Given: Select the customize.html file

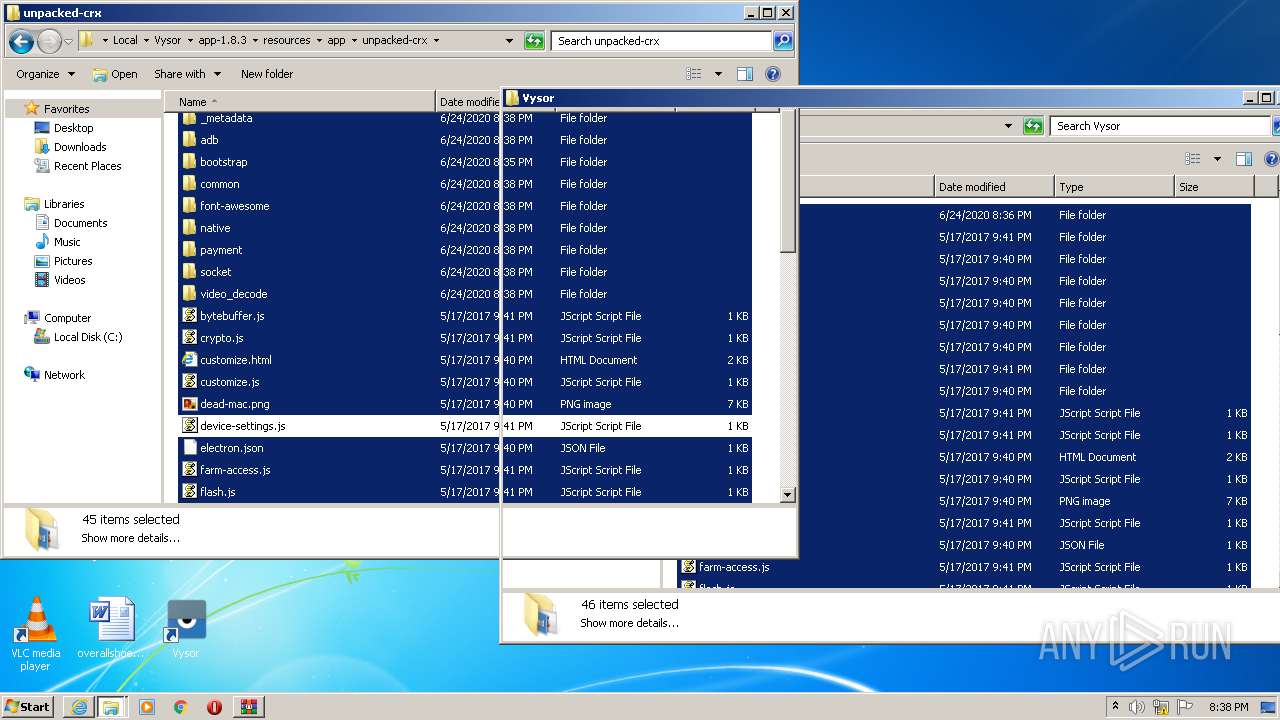Looking at the screenshot, I should (465, 360).
